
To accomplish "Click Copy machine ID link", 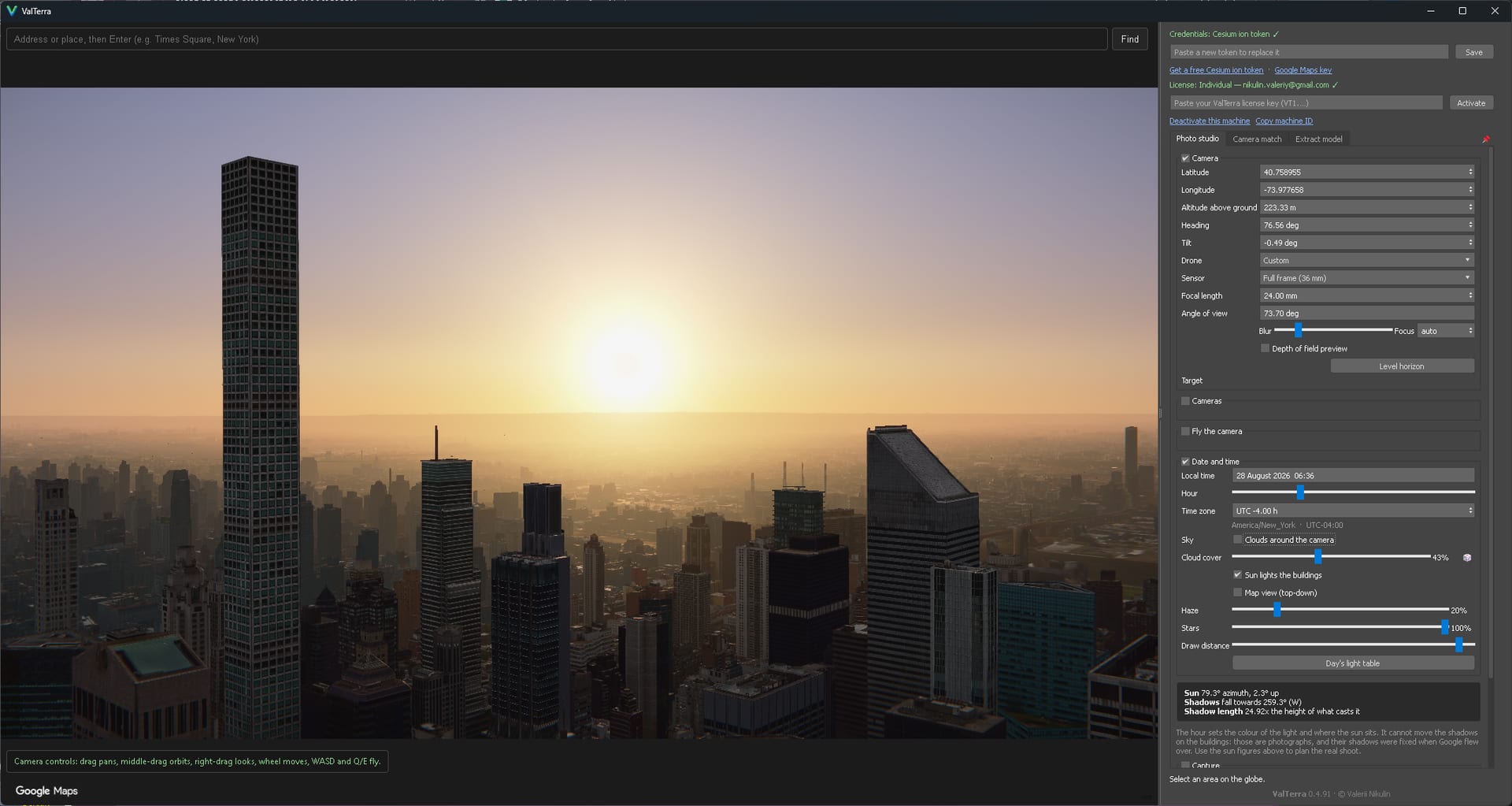I will click(1284, 121).
